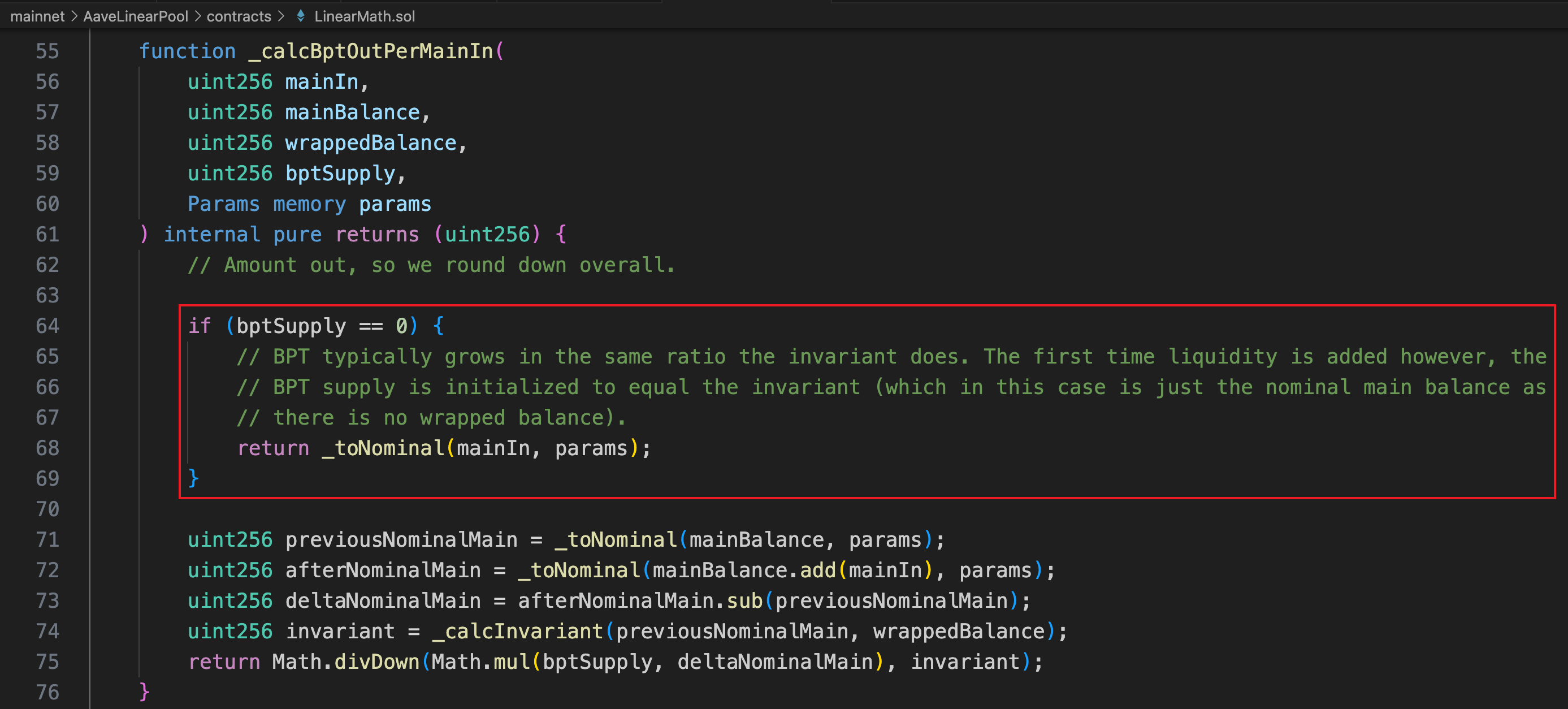Click the wrappedBalance parameter on line 58
Viewport: 1568px width, 709px height.
(x=370, y=142)
